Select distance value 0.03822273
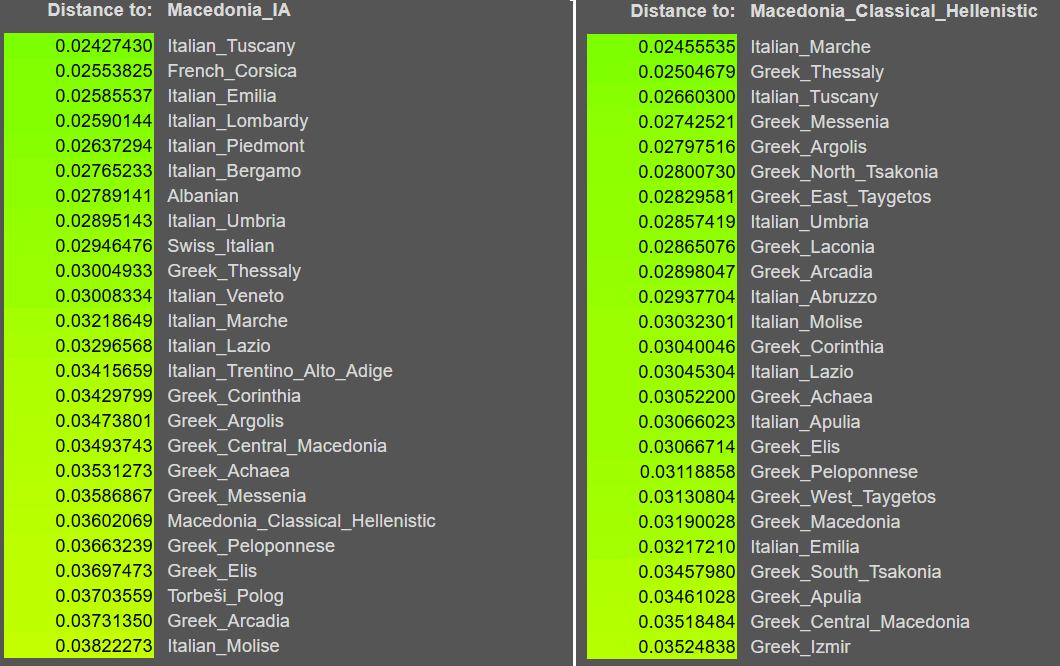Viewport: 1060px width, 666px height. pyautogui.click(x=104, y=646)
